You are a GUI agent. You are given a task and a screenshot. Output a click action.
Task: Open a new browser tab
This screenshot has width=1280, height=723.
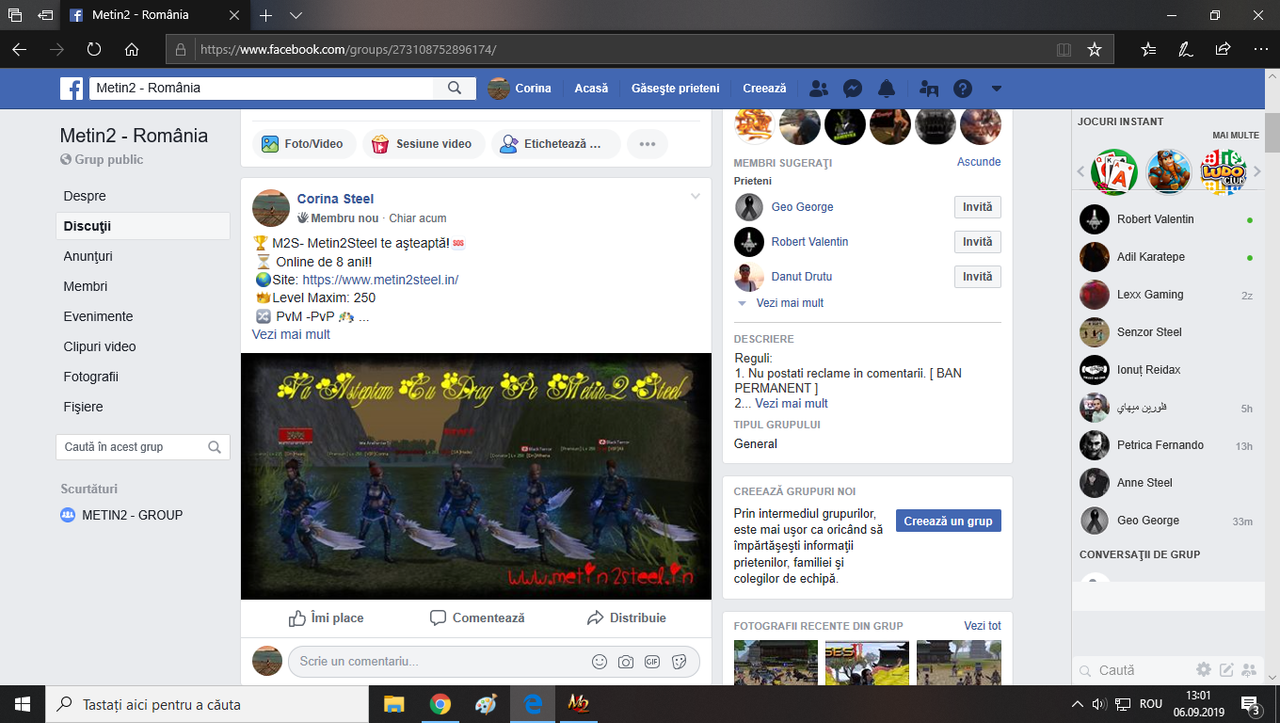[266, 16]
